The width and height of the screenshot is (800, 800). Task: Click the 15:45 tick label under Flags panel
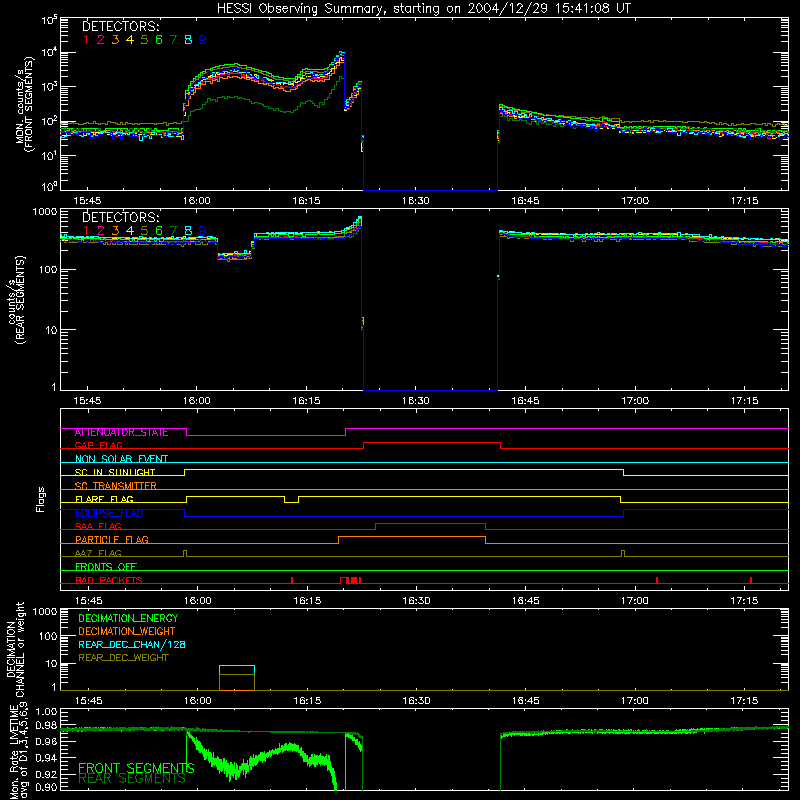tap(88, 601)
